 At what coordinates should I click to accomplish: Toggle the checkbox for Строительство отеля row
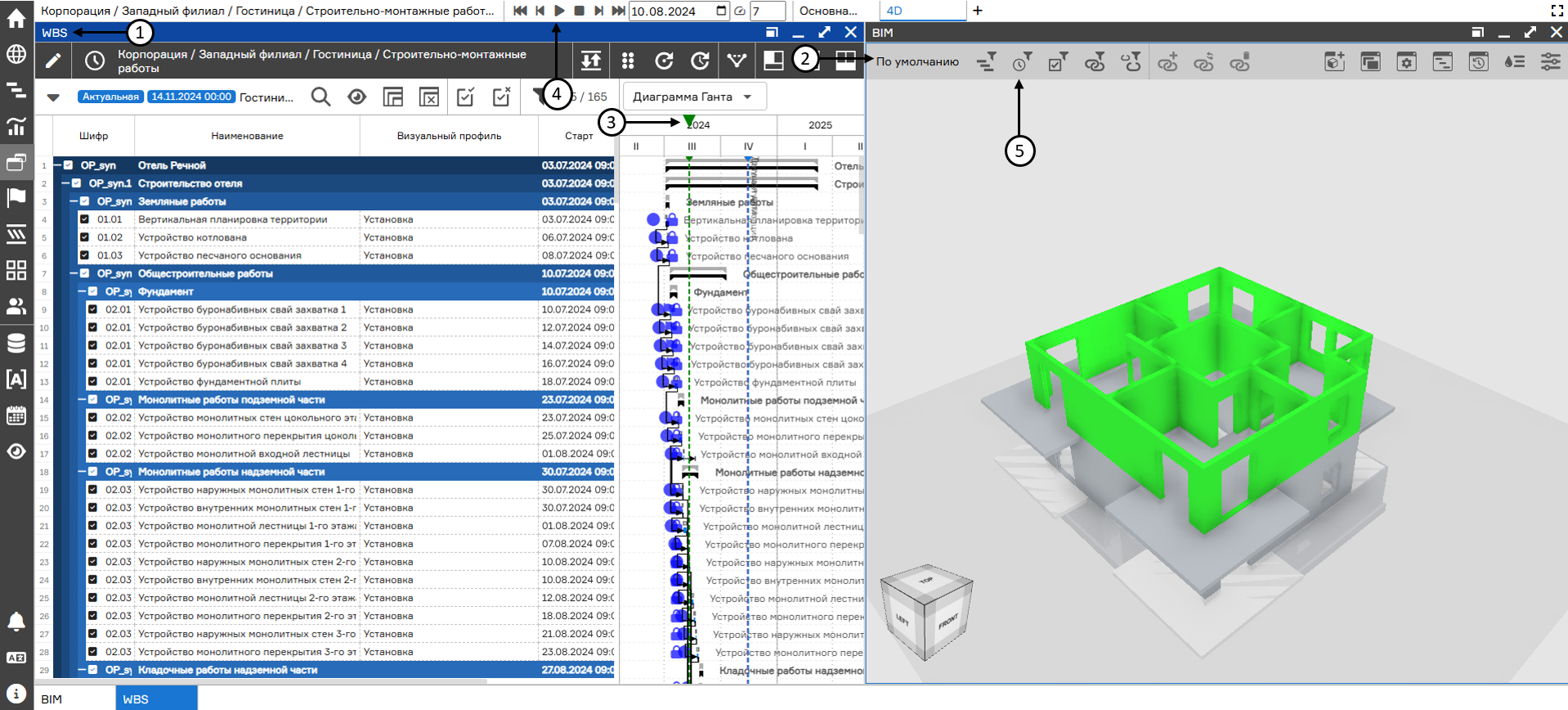click(x=77, y=183)
